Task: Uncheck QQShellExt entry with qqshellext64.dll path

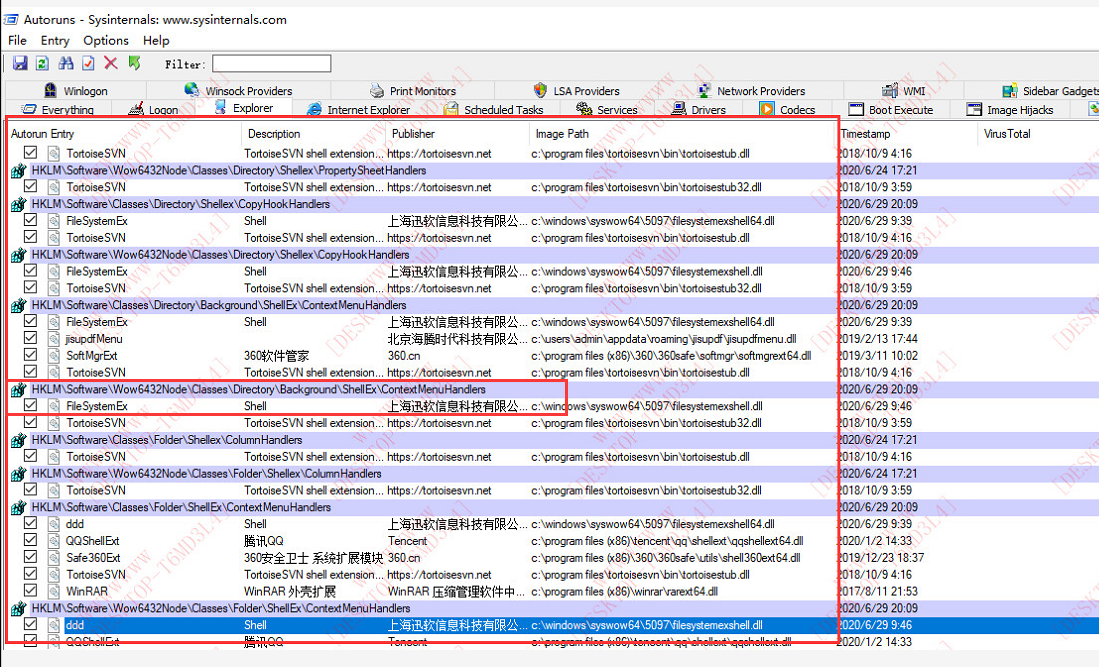Action: [30, 539]
